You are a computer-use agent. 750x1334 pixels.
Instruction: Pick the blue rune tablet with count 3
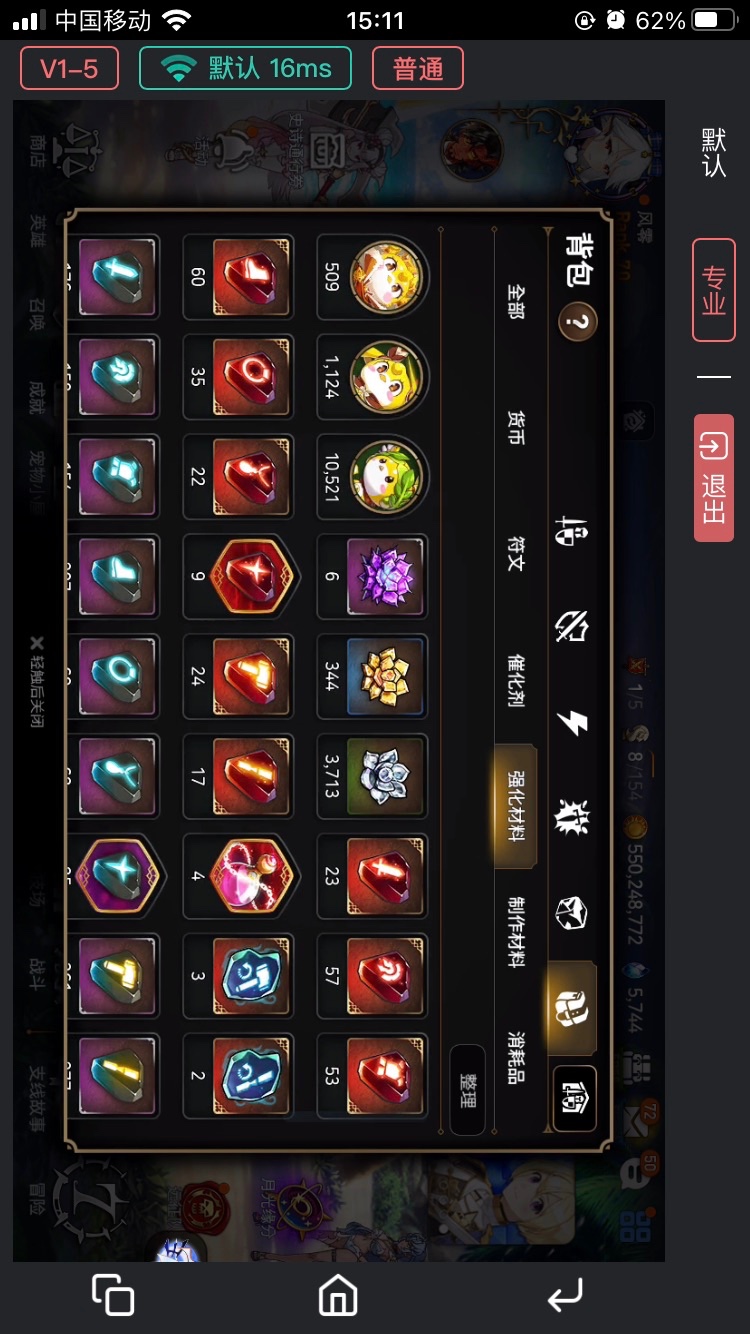239,977
